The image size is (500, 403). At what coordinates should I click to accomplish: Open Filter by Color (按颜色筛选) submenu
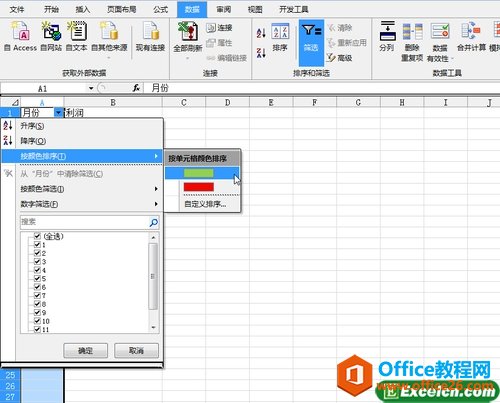pyautogui.click(x=82, y=189)
